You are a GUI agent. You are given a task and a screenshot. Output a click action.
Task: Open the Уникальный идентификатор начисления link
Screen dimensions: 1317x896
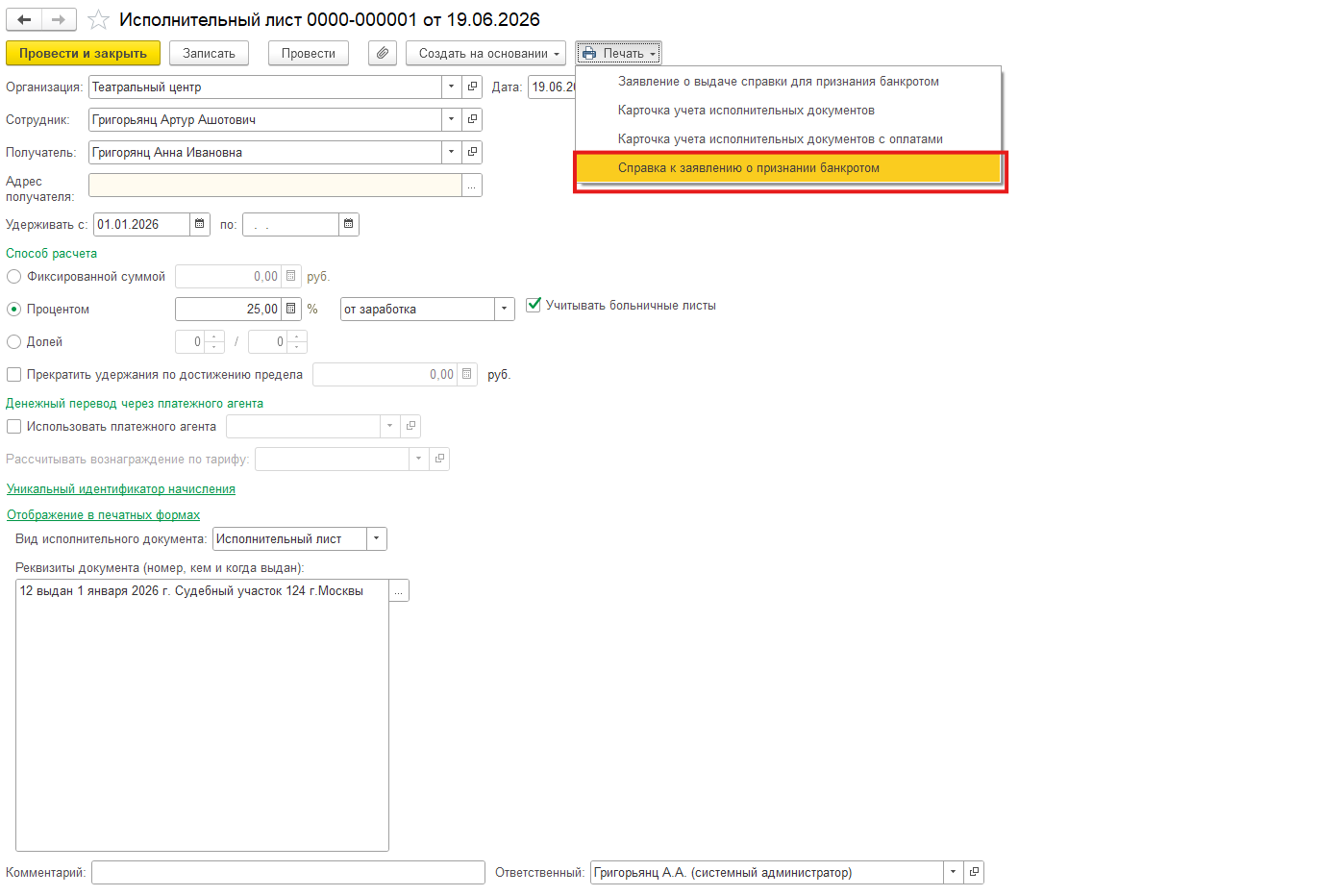pyautogui.click(x=121, y=488)
